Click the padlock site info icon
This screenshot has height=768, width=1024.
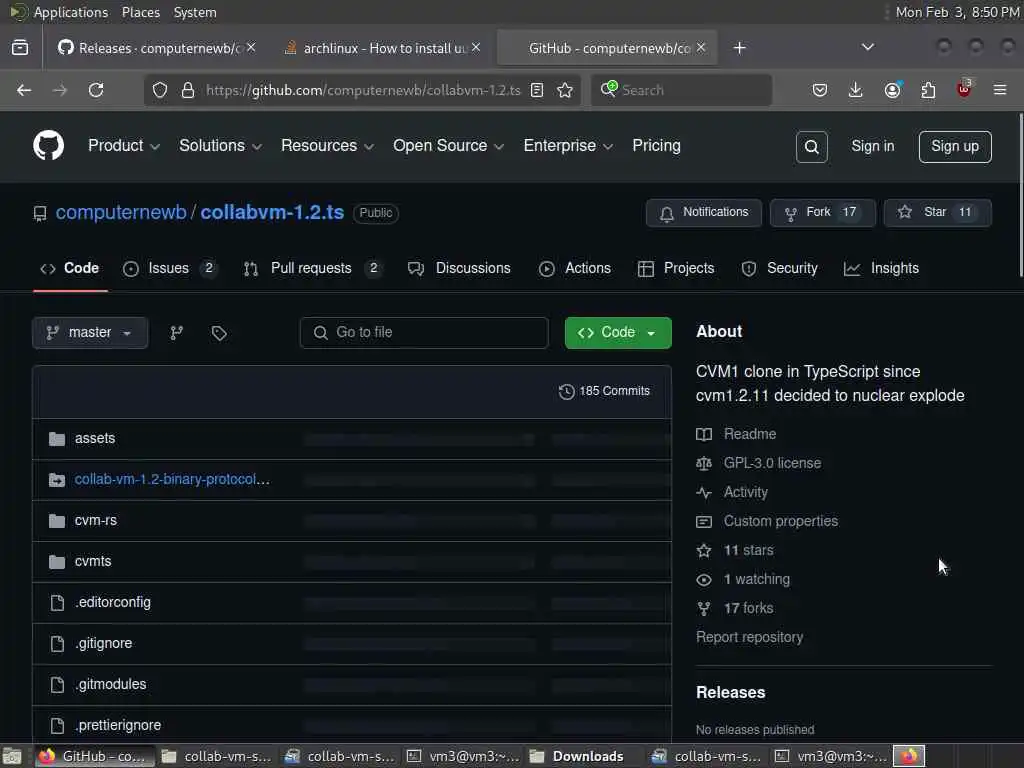187,90
